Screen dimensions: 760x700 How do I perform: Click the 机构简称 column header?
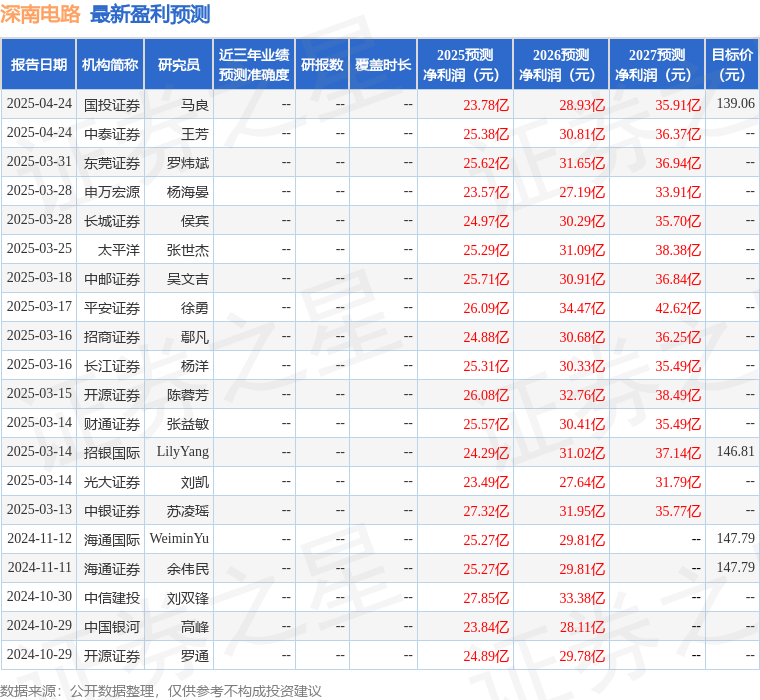click(110, 65)
